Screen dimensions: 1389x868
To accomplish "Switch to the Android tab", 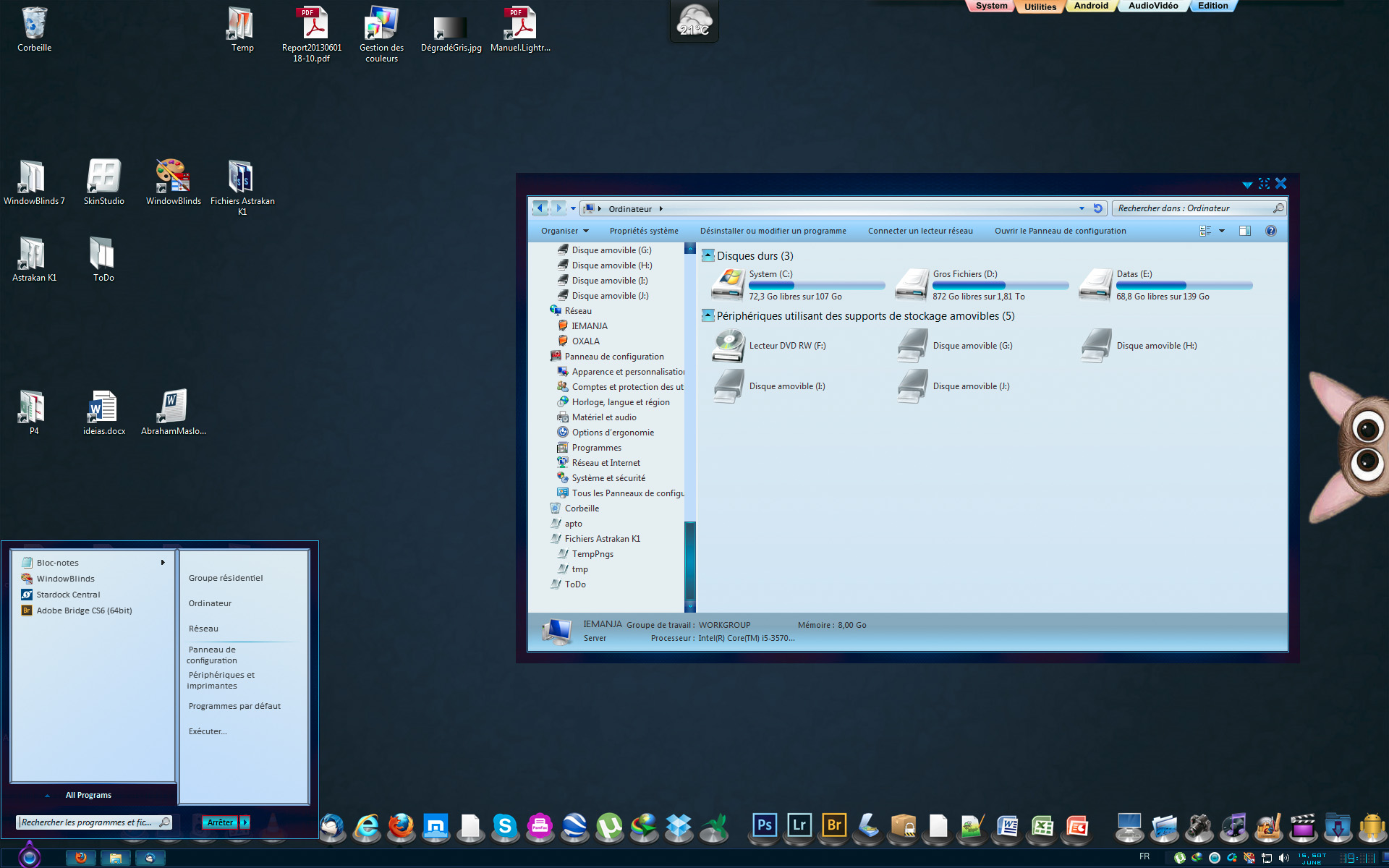I will pos(1091,6).
